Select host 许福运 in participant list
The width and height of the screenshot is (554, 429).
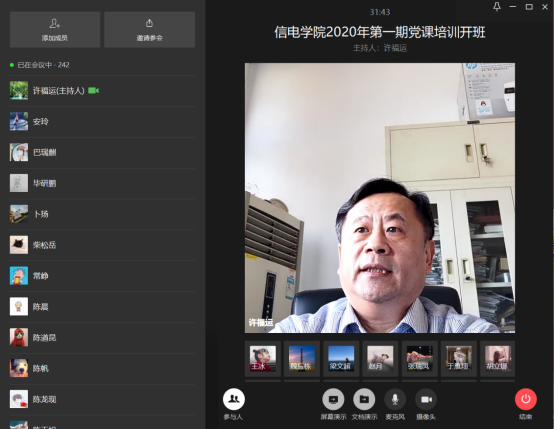tap(102, 91)
